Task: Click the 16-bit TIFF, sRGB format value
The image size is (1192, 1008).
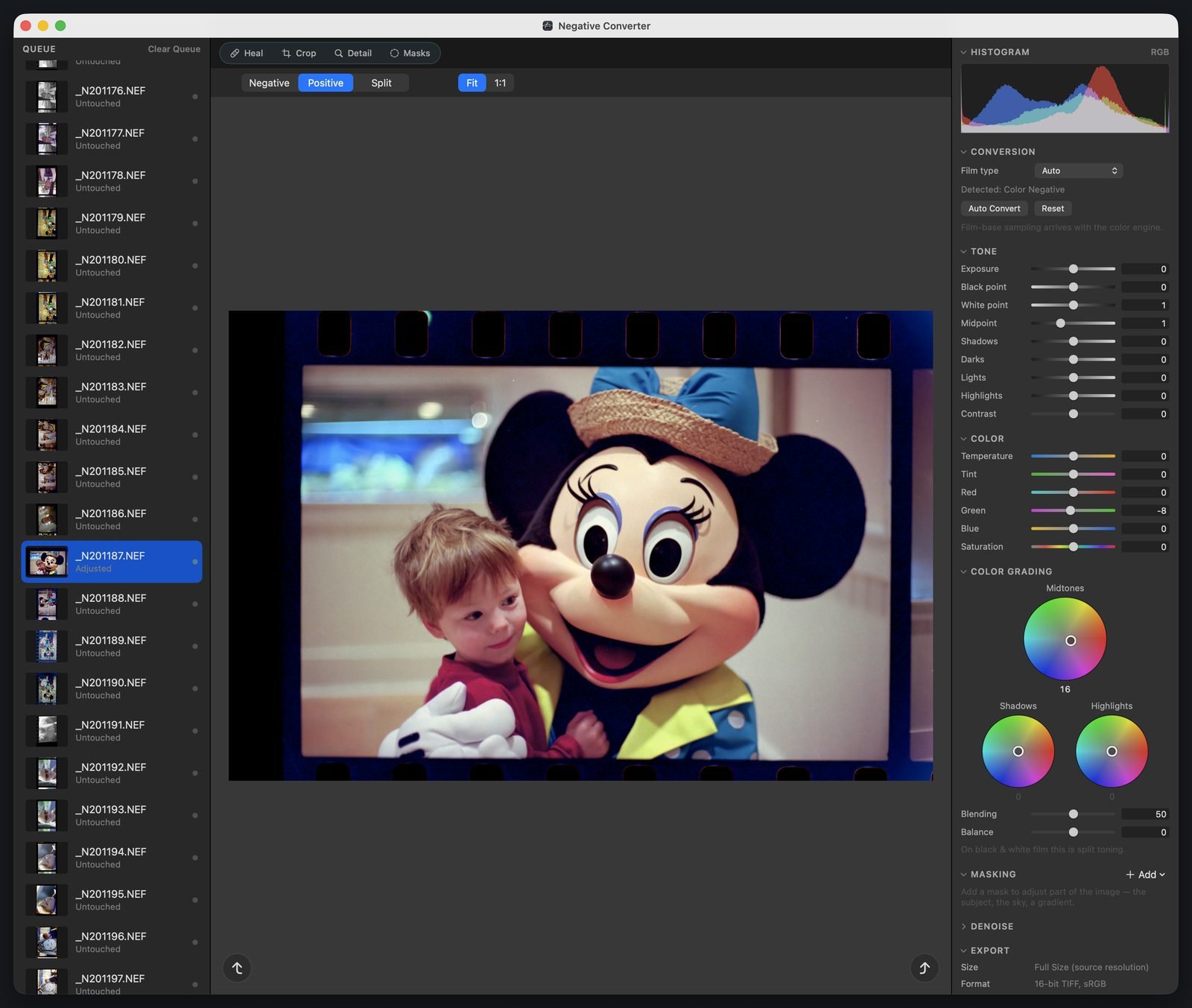Action: coord(1070,984)
